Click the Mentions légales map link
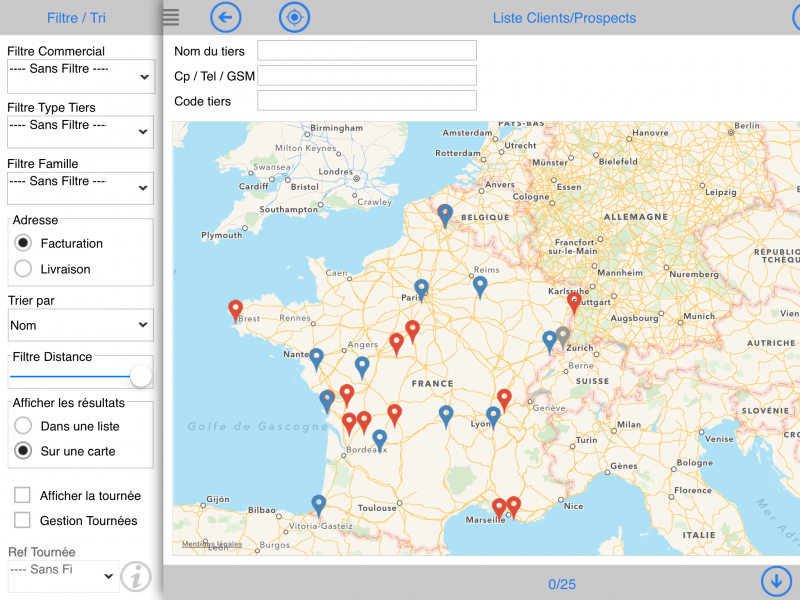 click(x=212, y=544)
